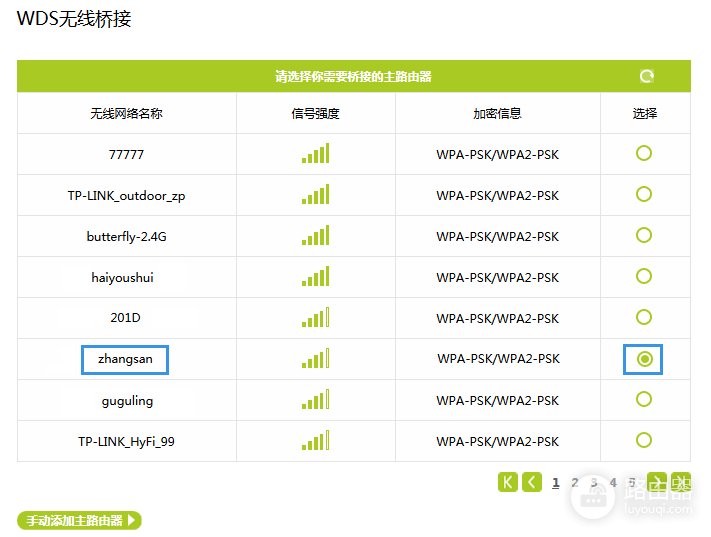The height and width of the screenshot is (537, 711).
Task: Click the WDS无线桥接 page title
Action: pyautogui.click(x=74, y=19)
